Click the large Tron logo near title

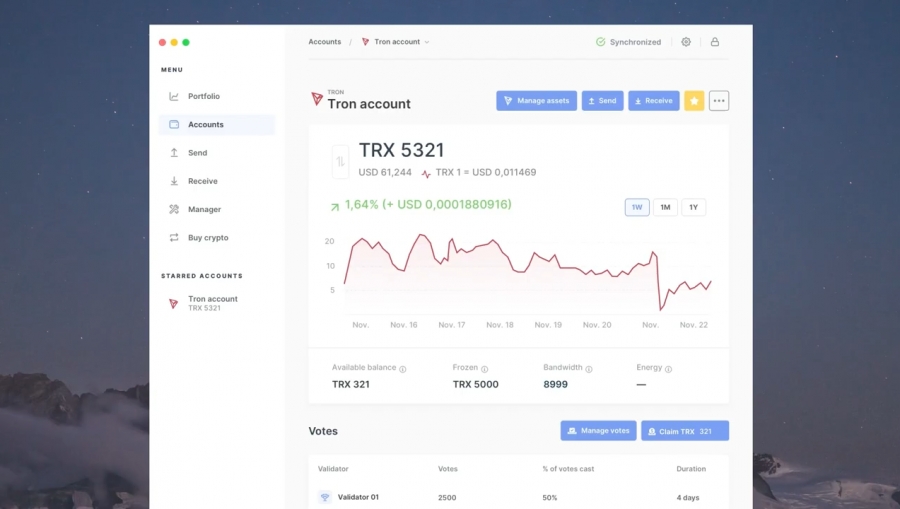pos(317,99)
